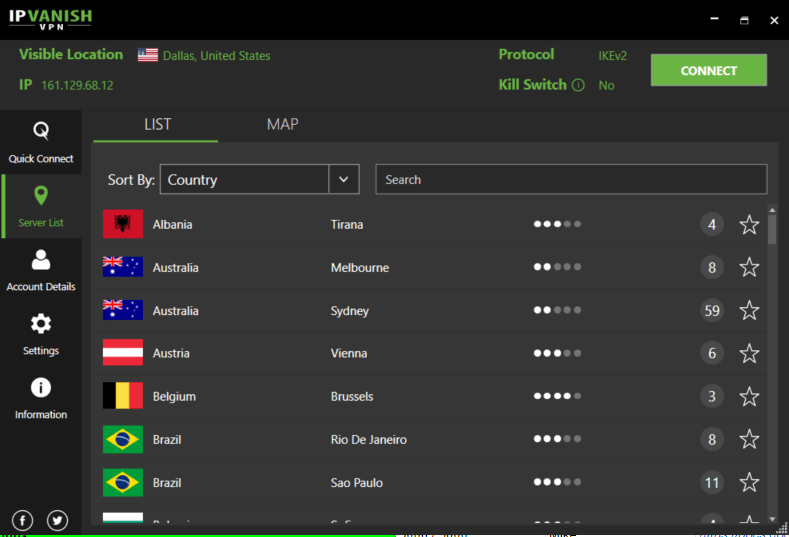Switch to the LIST tab
The image size is (789, 537).
157,125
